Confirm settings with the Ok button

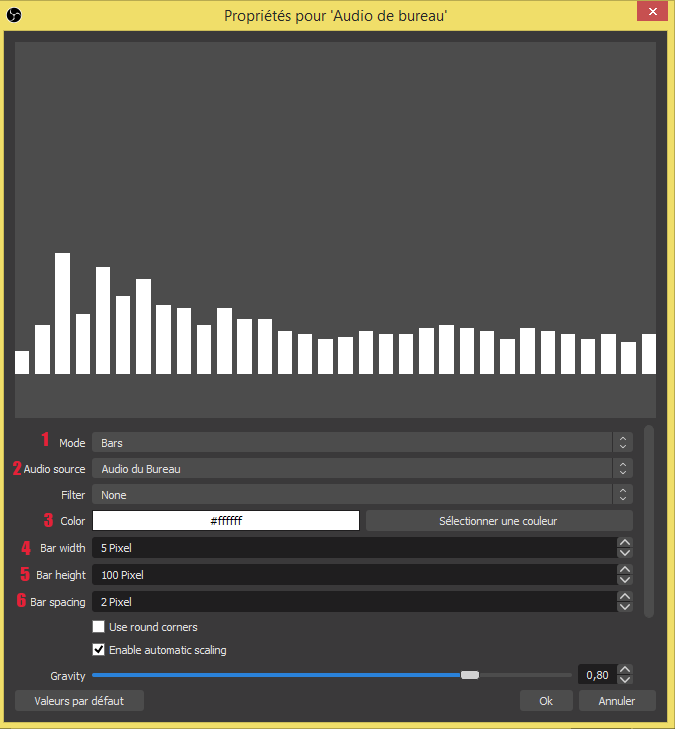pos(546,701)
